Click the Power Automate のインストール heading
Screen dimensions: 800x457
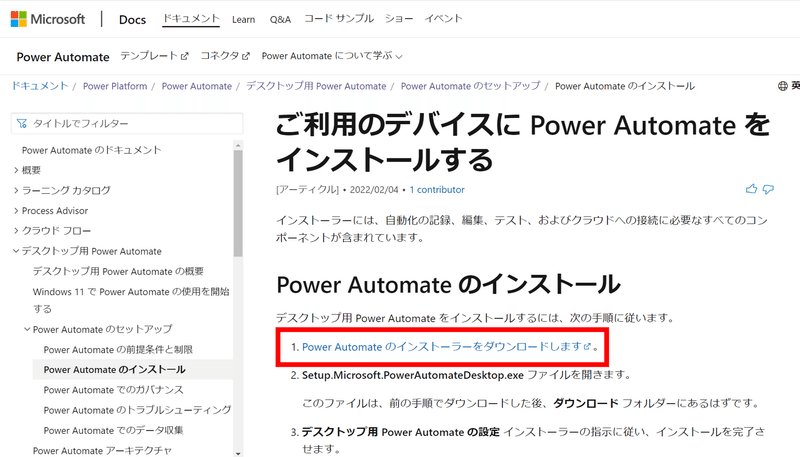448,285
